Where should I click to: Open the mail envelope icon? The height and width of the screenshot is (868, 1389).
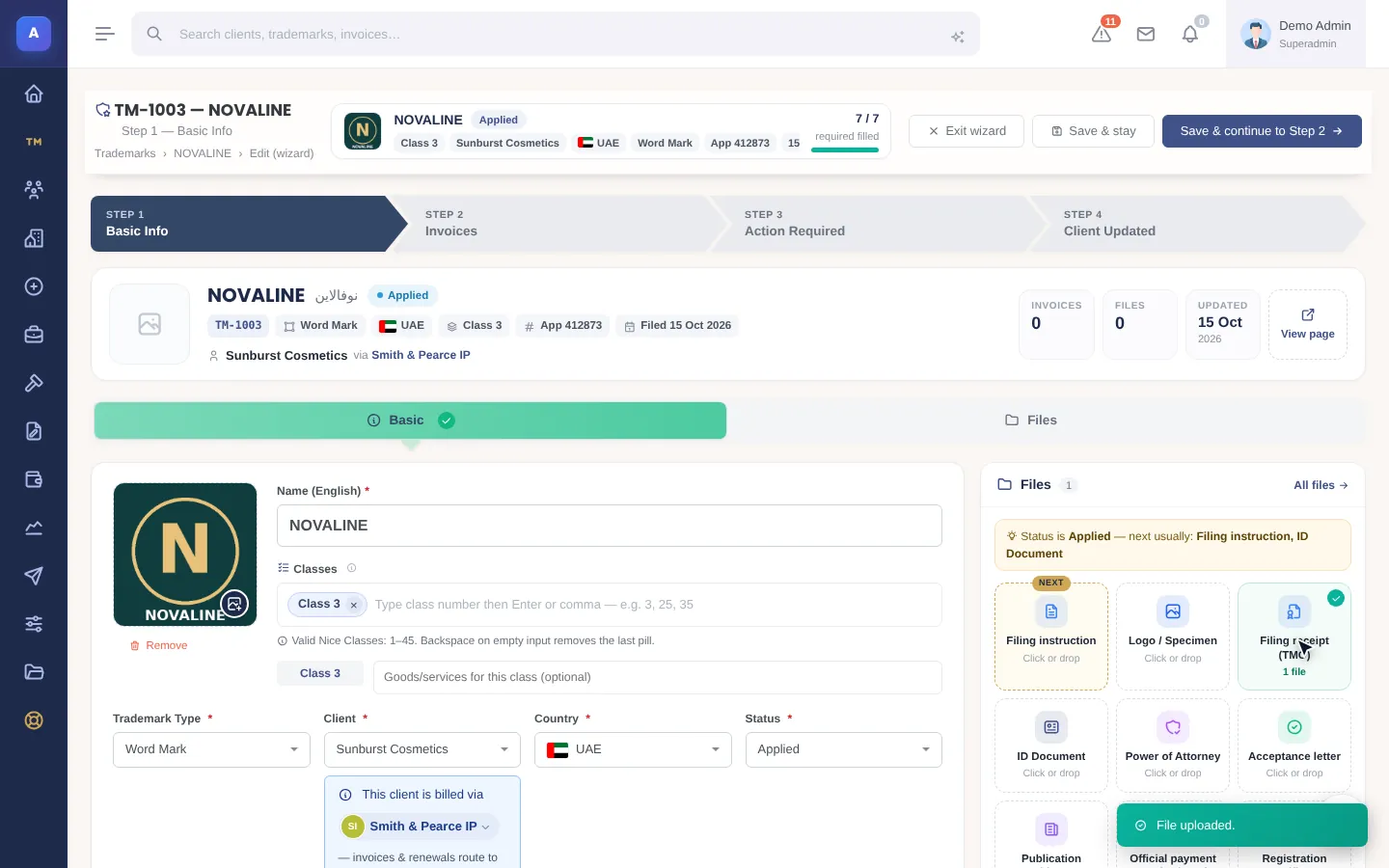click(1146, 34)
